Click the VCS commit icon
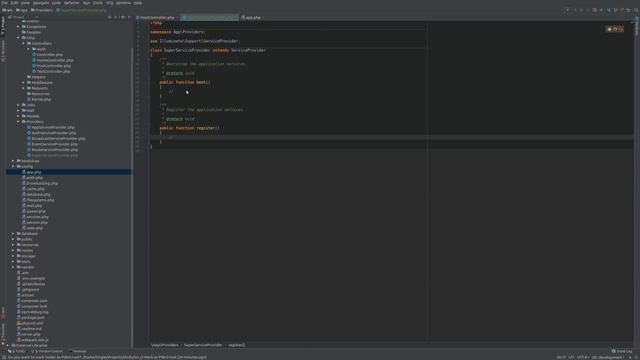This screenshot has height=360, width=640. pos(616,10)
